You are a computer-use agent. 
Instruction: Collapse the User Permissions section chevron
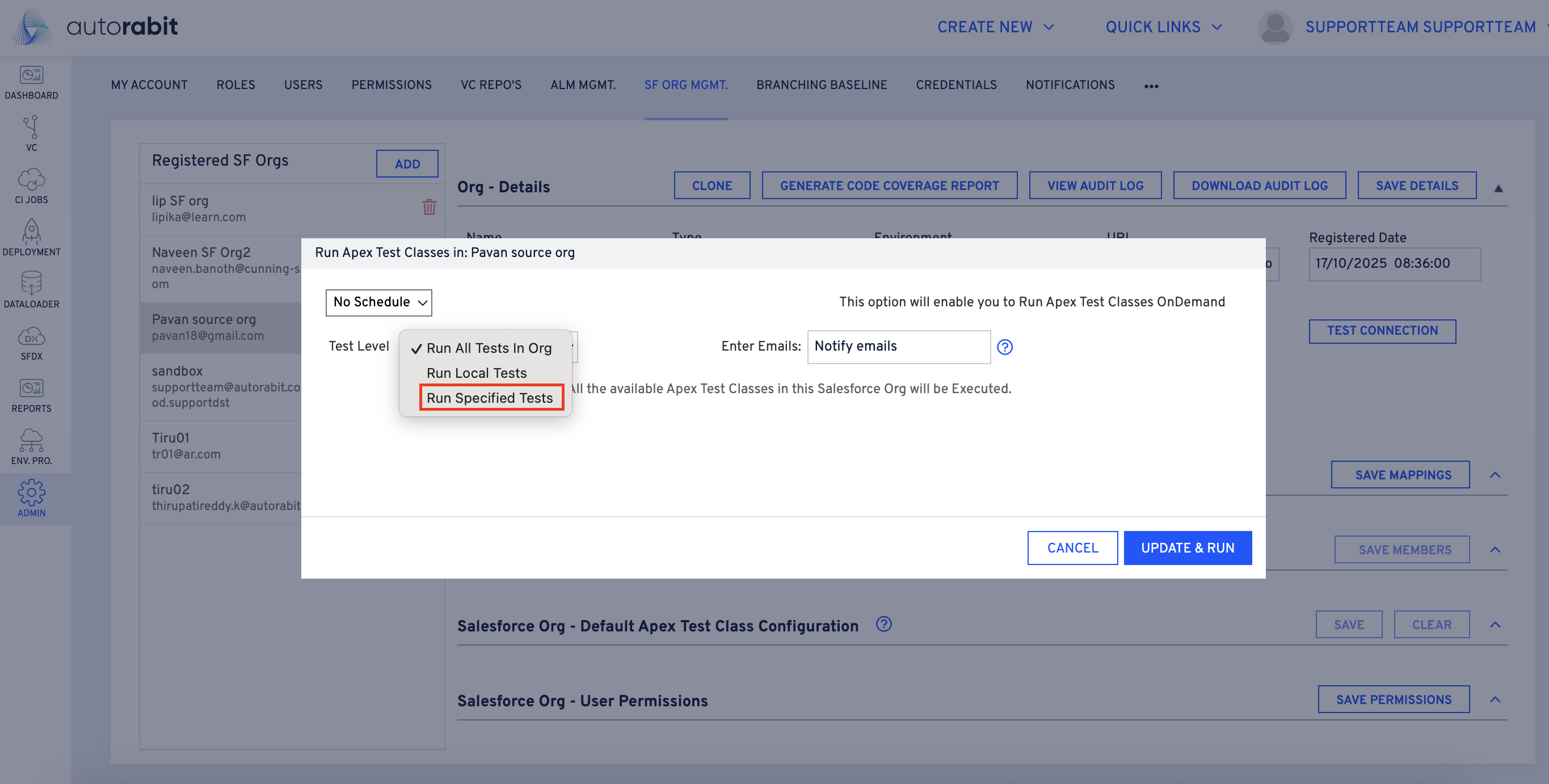tap(1495, 699)
